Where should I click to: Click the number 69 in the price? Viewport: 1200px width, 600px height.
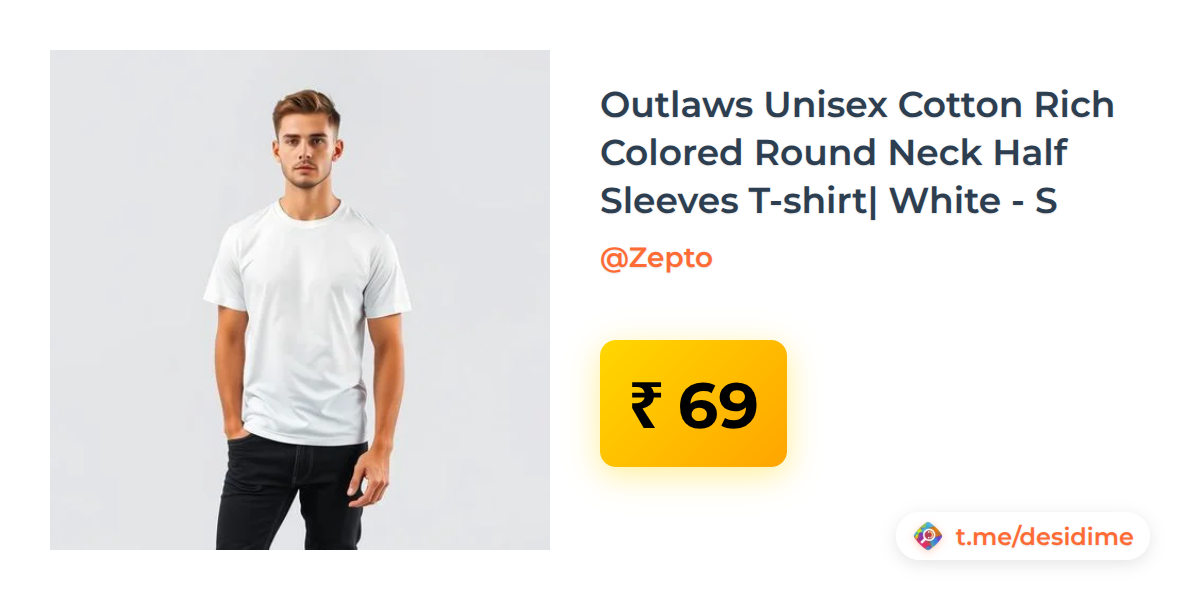coord(718,406)
